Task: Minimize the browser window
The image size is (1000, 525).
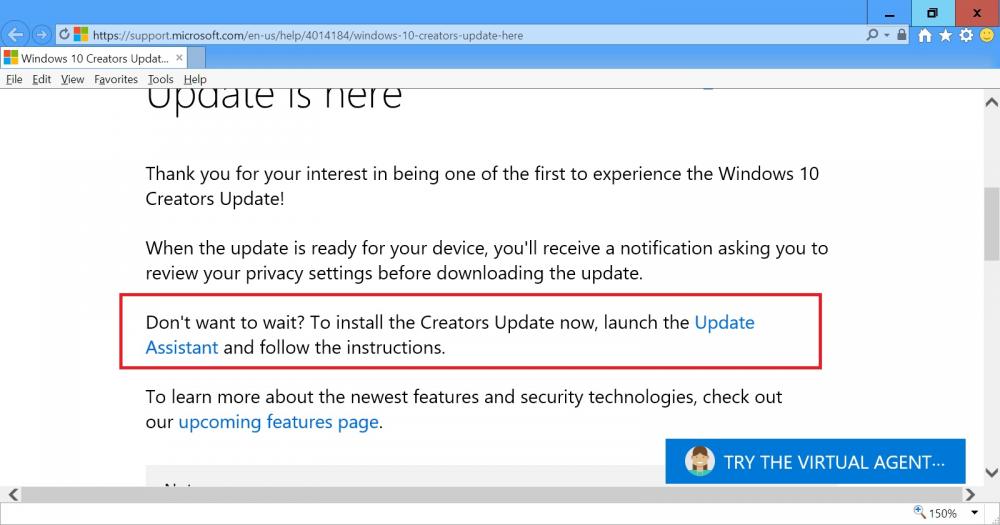Action: tap(890, 13)
